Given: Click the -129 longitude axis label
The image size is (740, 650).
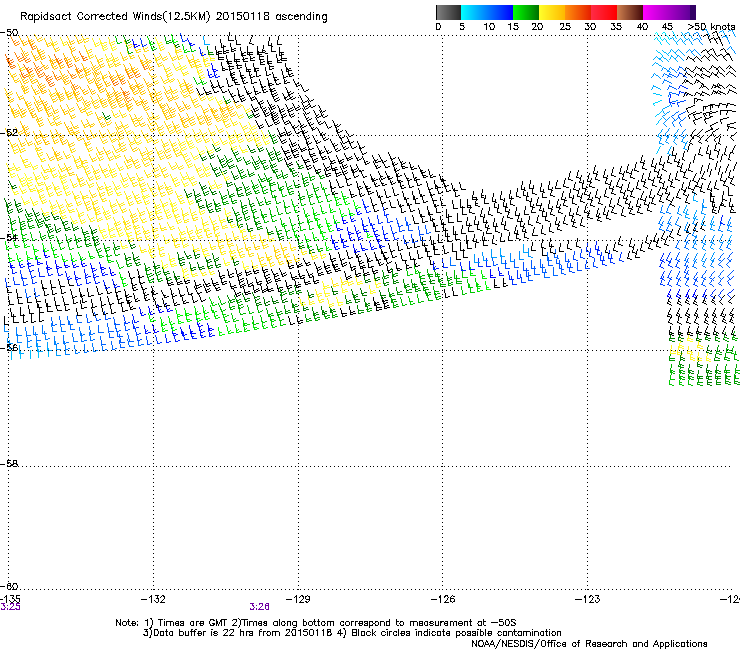Looking at the screenshot, I should click(x=298, y=599).
